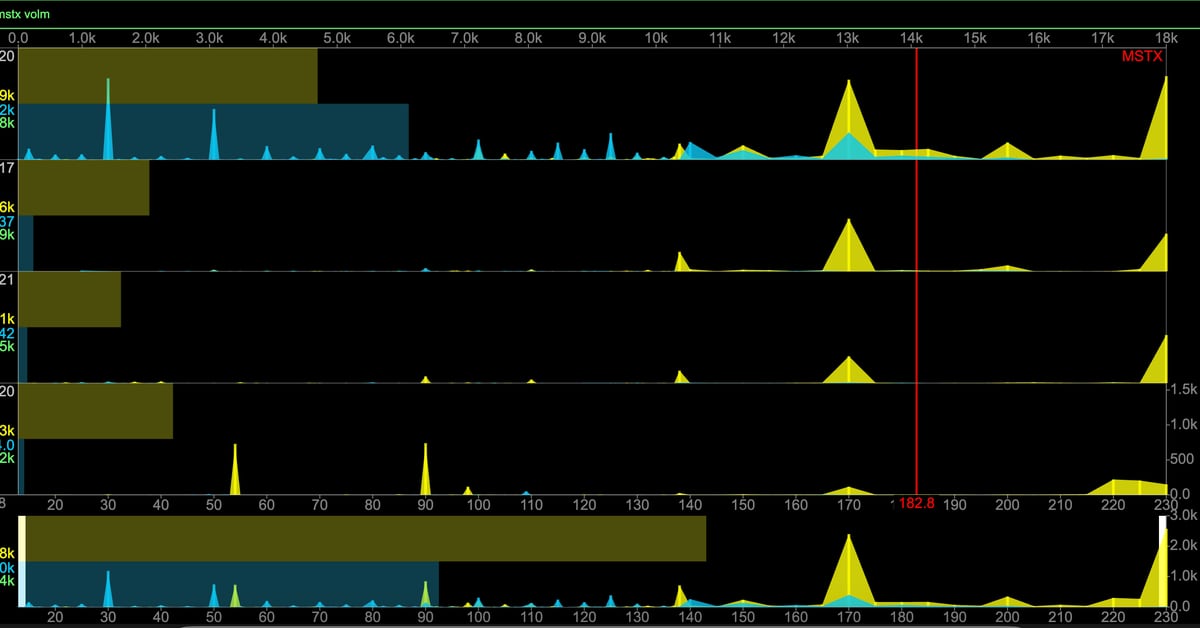Screen dimensions: 1200x628
Task: Select the mstx volm title tab
Action: tap(25, 15)
